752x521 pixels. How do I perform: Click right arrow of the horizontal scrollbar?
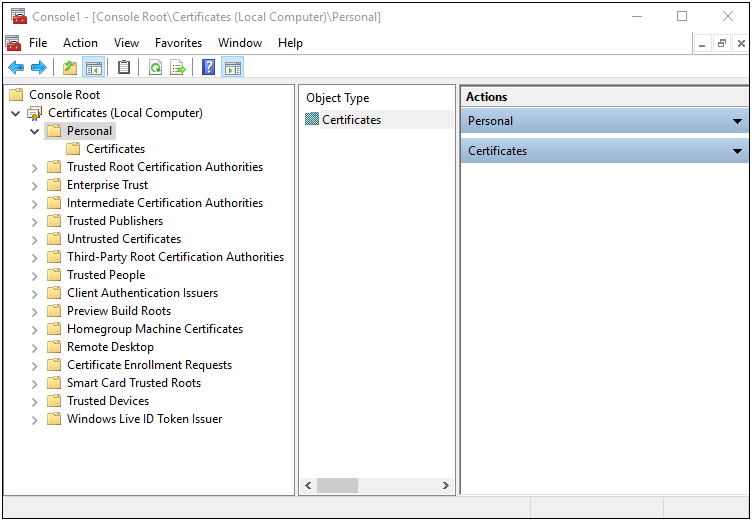[x=446, y=486]
